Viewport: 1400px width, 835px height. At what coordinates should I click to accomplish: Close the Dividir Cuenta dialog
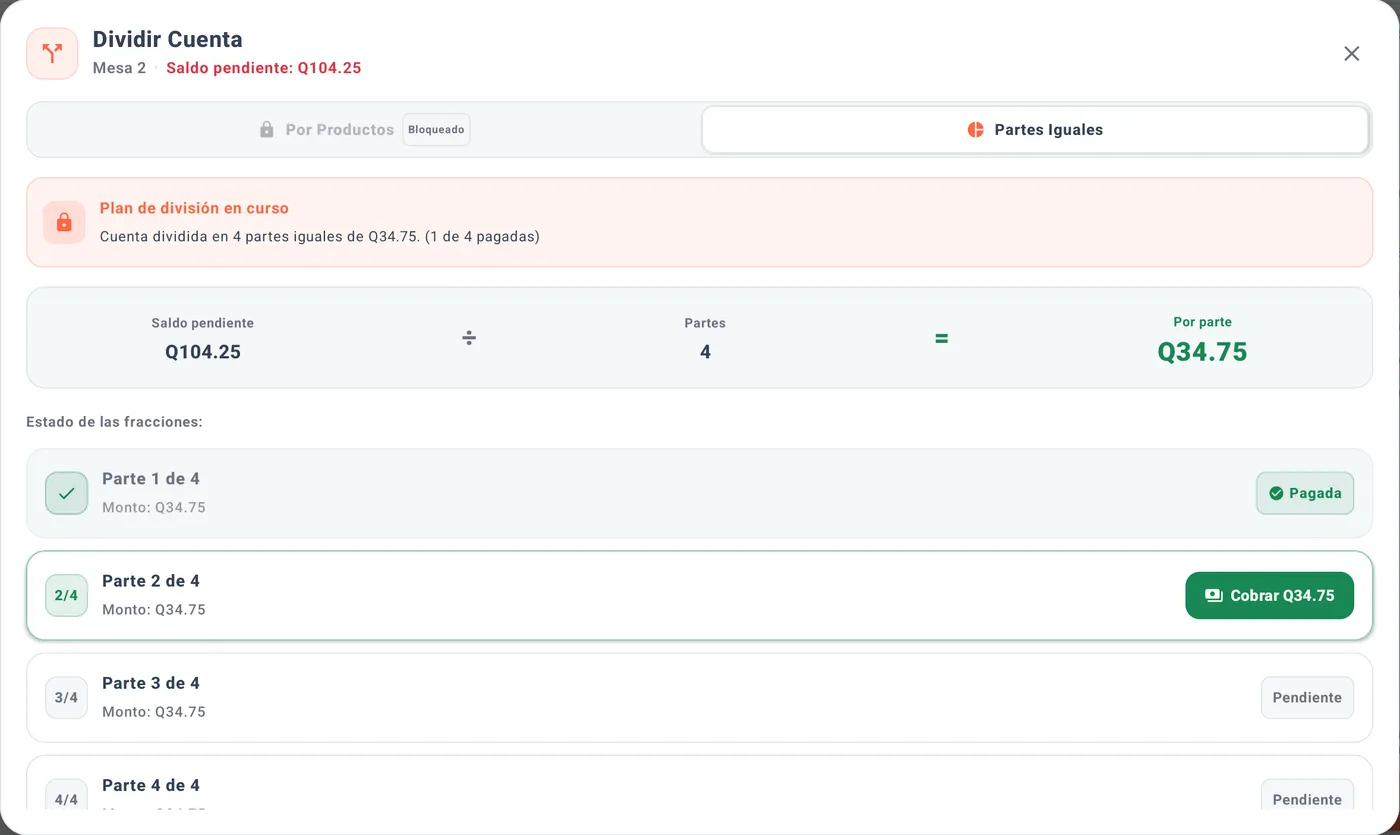tap(1351, 54)
